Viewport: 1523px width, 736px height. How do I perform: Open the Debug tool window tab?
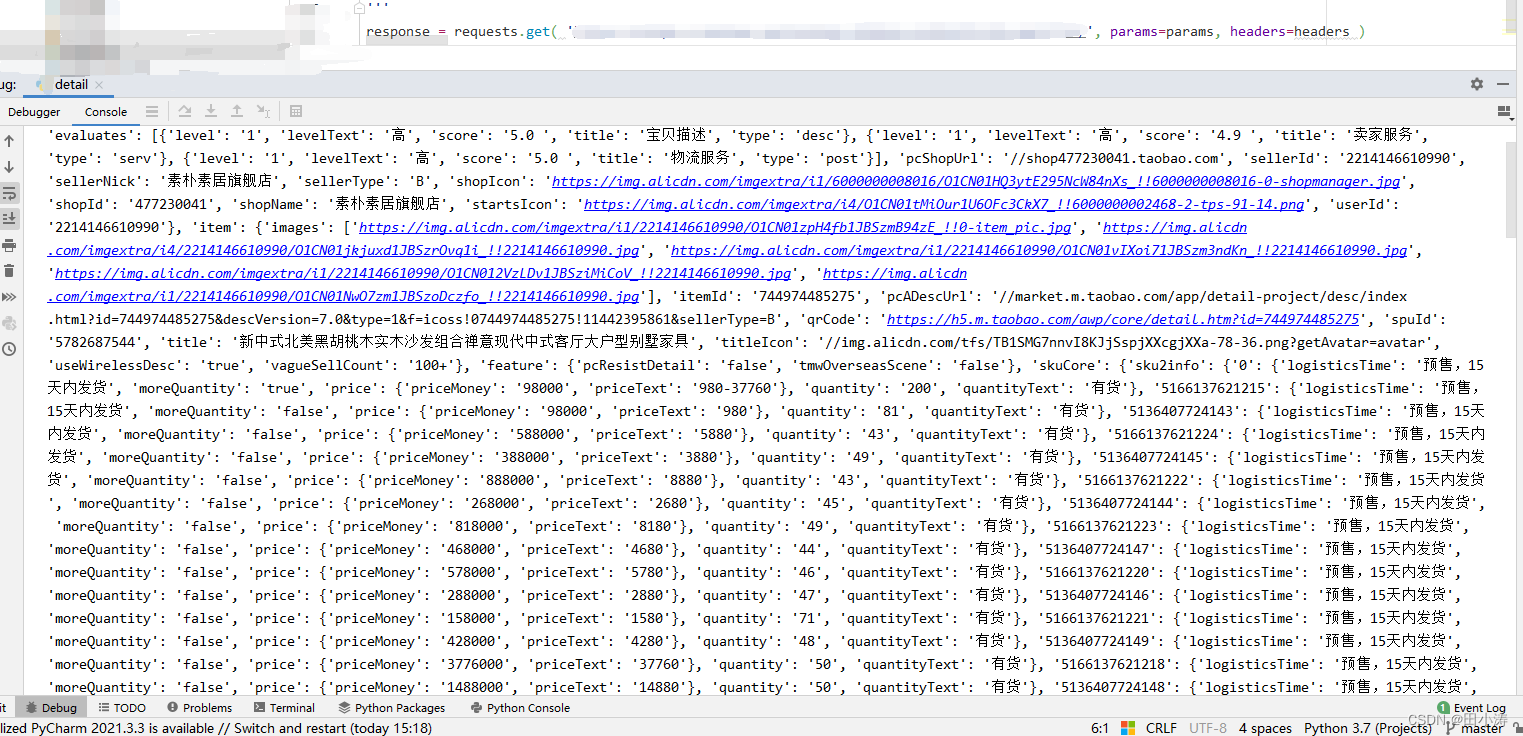click(x=50, y=707)
